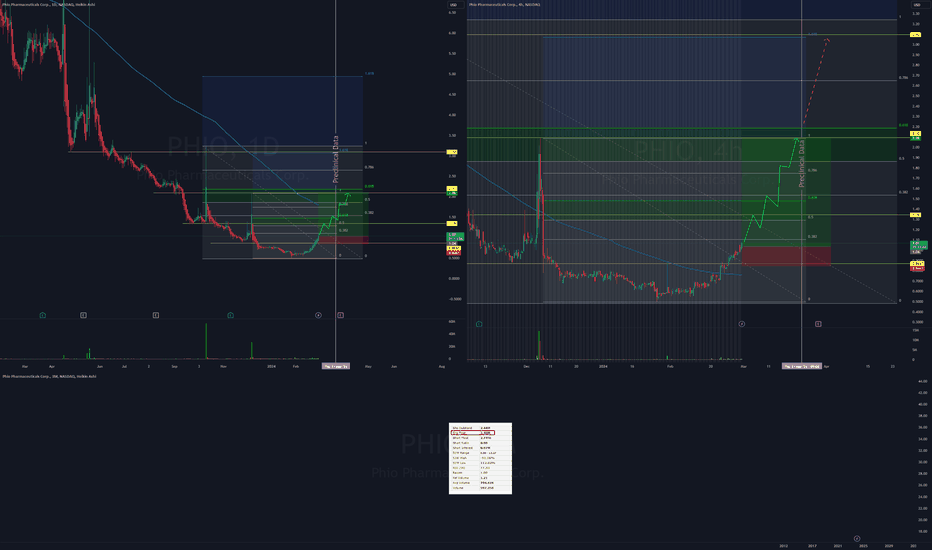Click the green event marker near Nov, 1D chart
The image size is (932, 550).
tap(230, 315)
